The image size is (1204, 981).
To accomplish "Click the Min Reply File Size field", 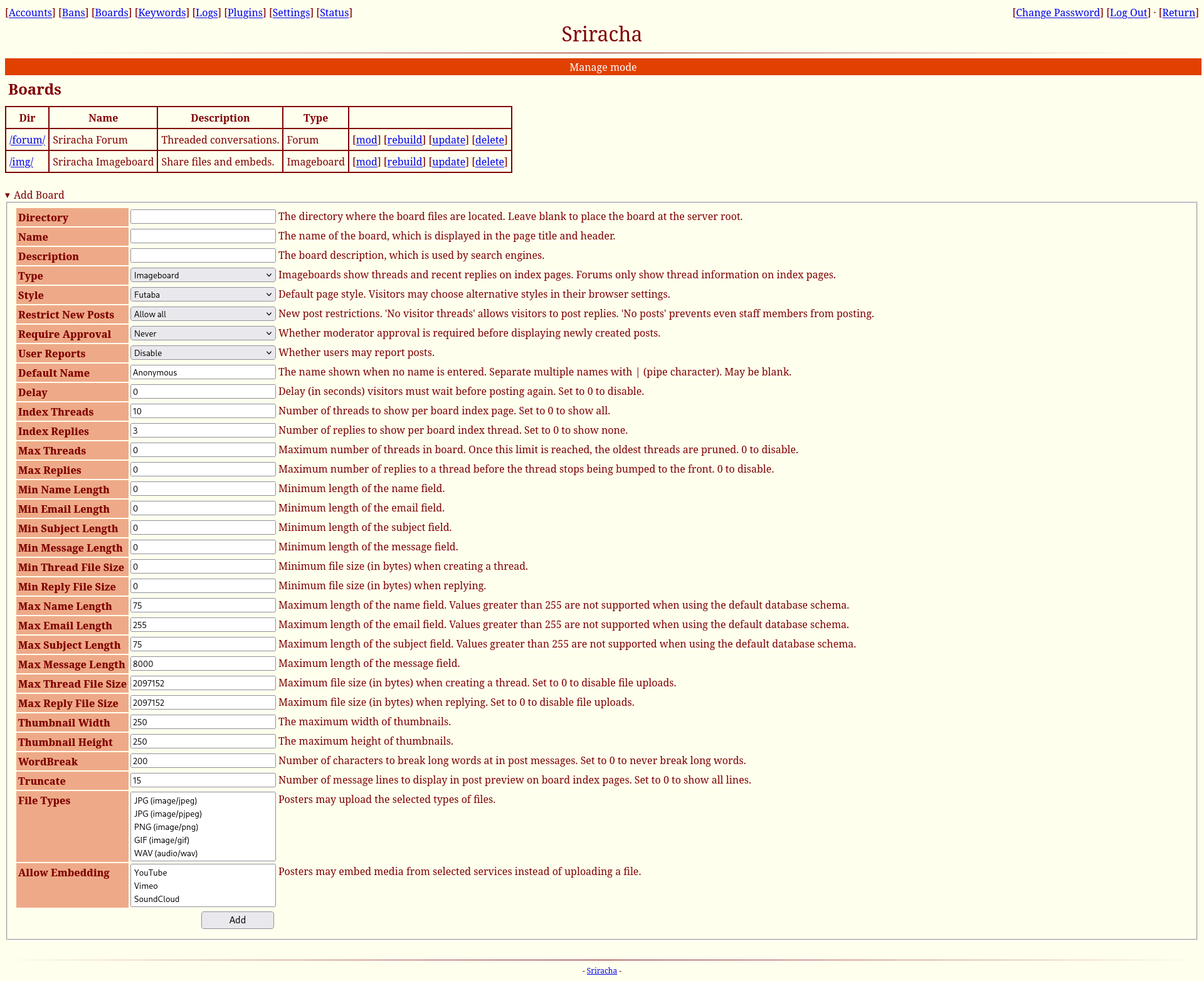I will 203,586.
